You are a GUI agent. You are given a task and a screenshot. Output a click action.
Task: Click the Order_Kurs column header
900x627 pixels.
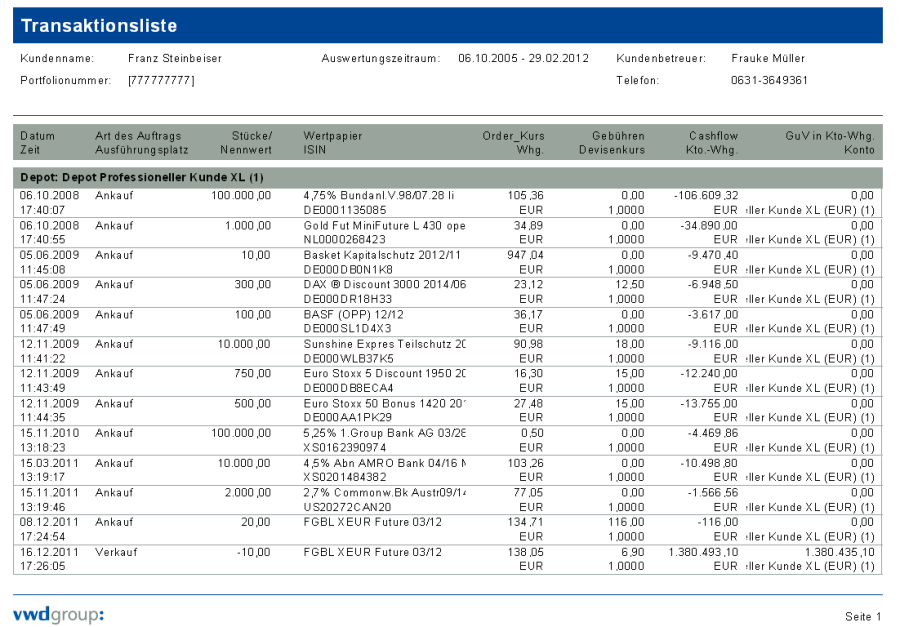point(512,136)
